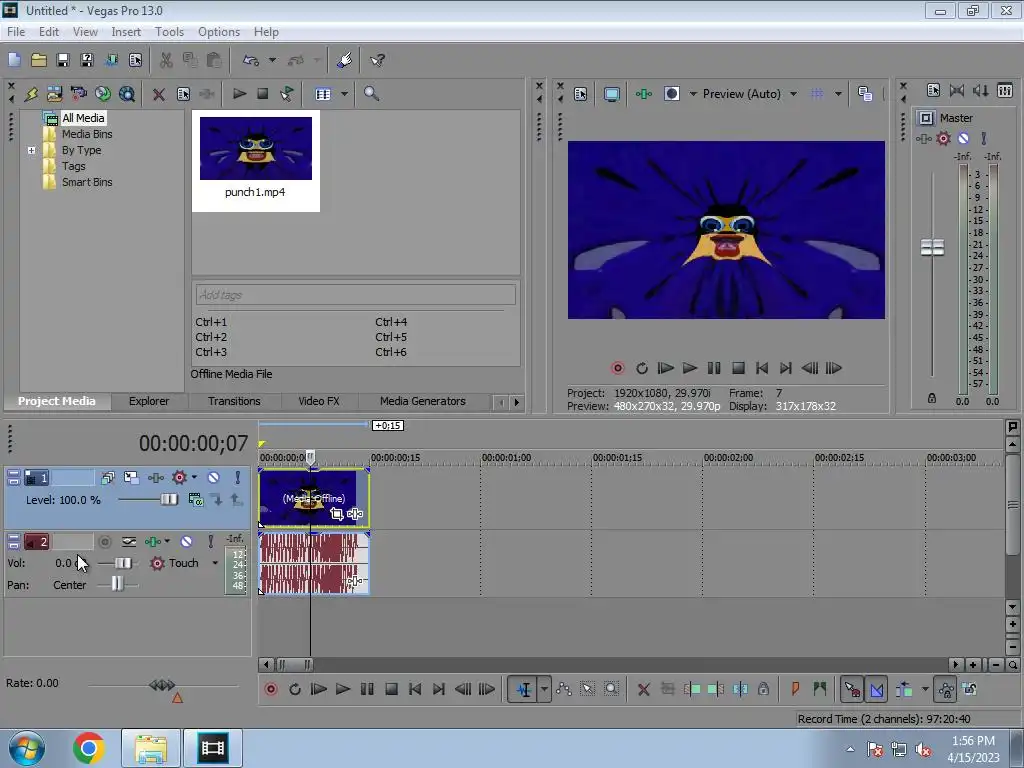The image size is (1024, 768).
Task: Select the Zoom Edit tool in bottom toolbar
Action: [x=611, y=689]
